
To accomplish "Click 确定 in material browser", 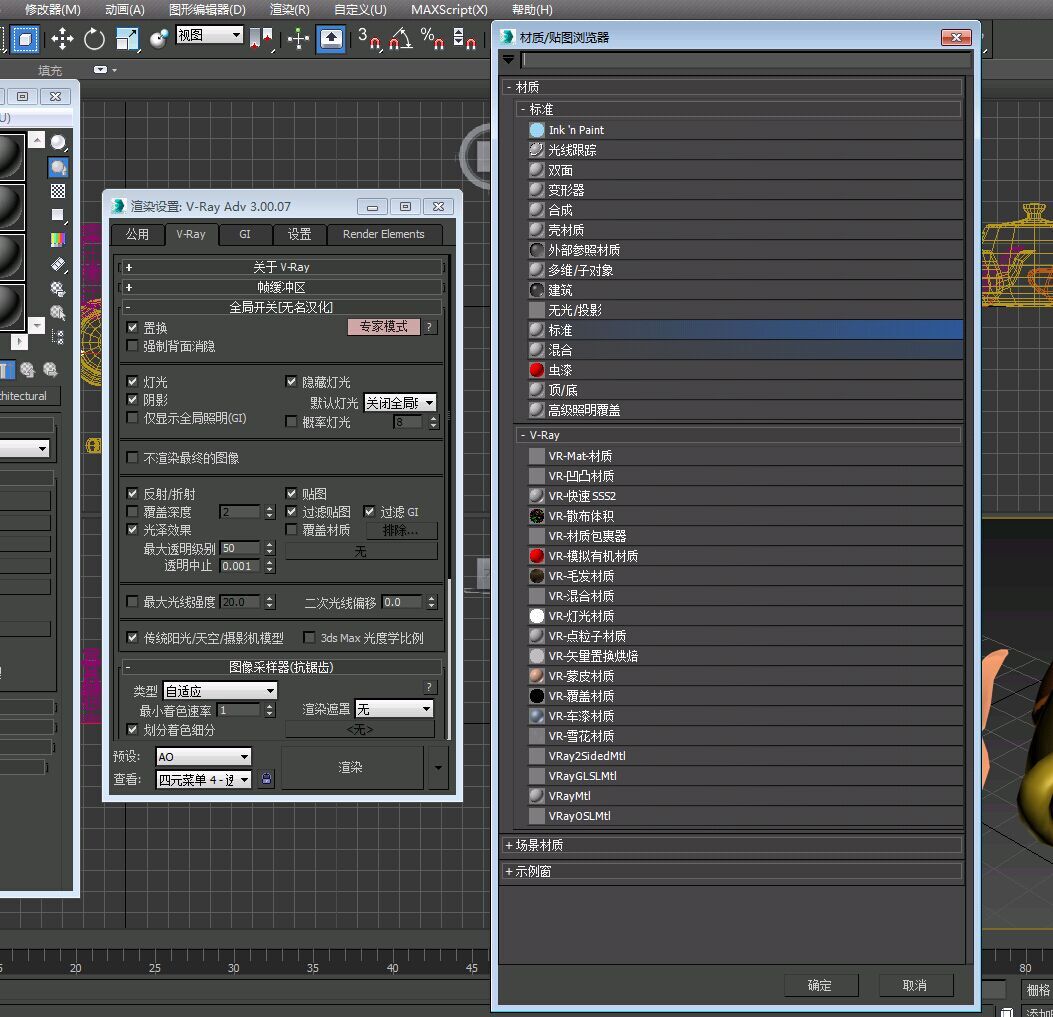I will 819,985.
